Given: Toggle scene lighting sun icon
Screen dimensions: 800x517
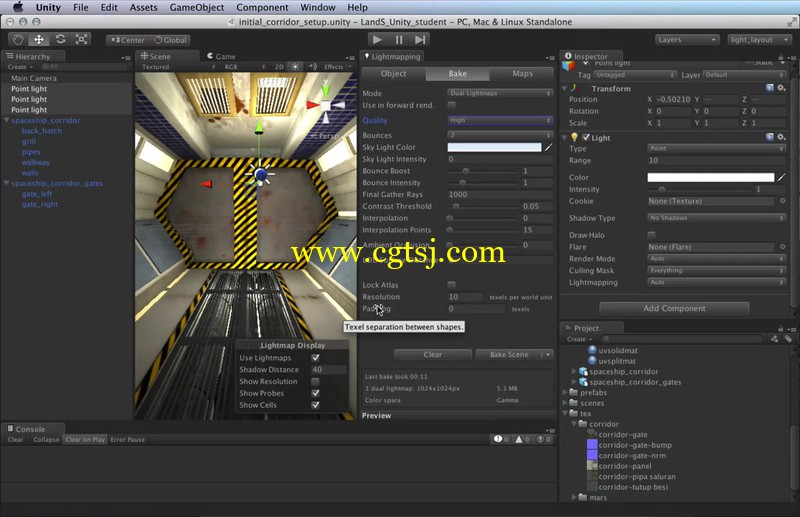Looking at the screenshot, I should (295, 67).
